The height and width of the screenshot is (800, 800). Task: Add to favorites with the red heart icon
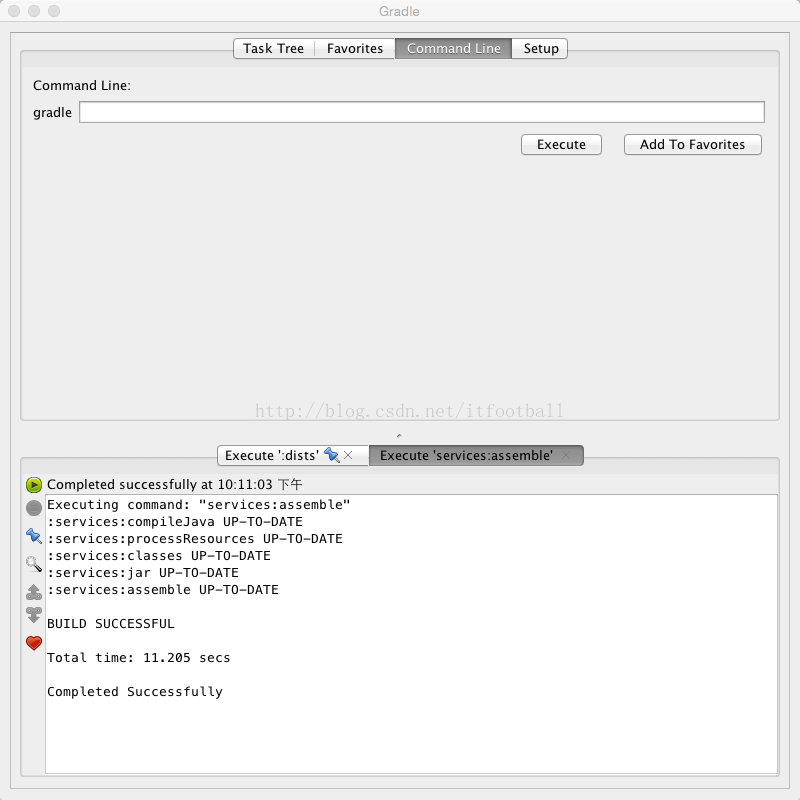click(x=34, y=643)
